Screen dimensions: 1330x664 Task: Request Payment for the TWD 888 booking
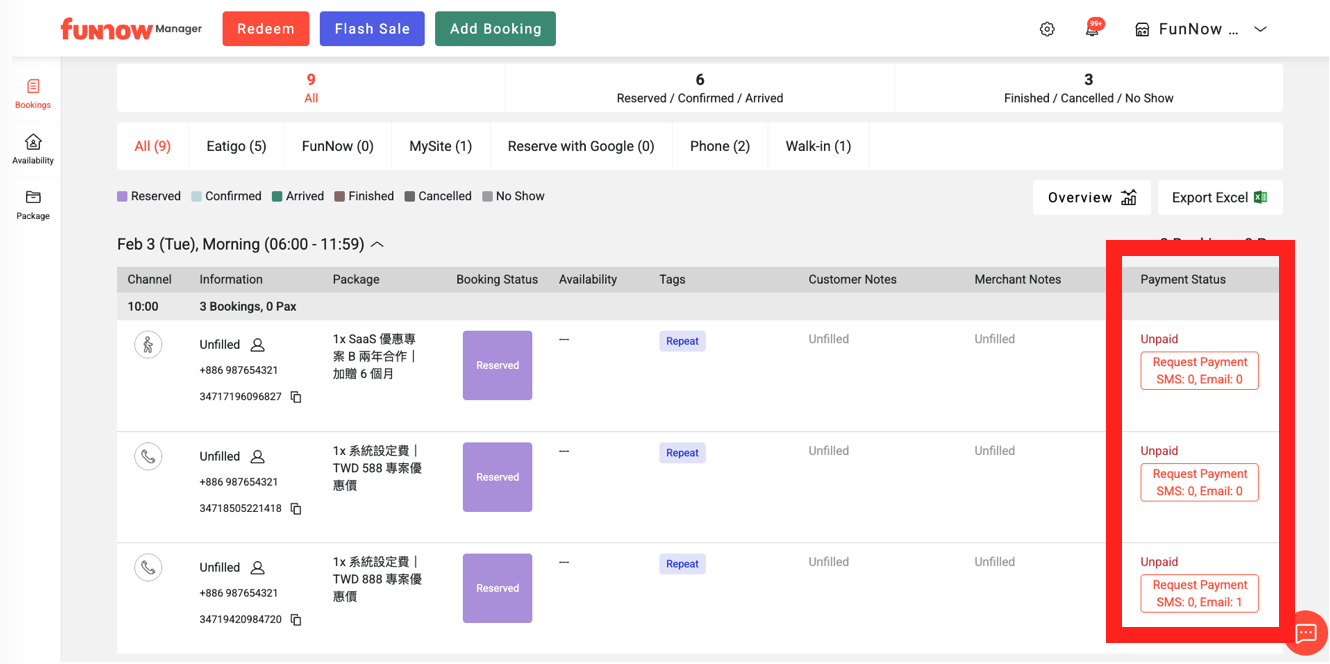(x=1199, y=593)
